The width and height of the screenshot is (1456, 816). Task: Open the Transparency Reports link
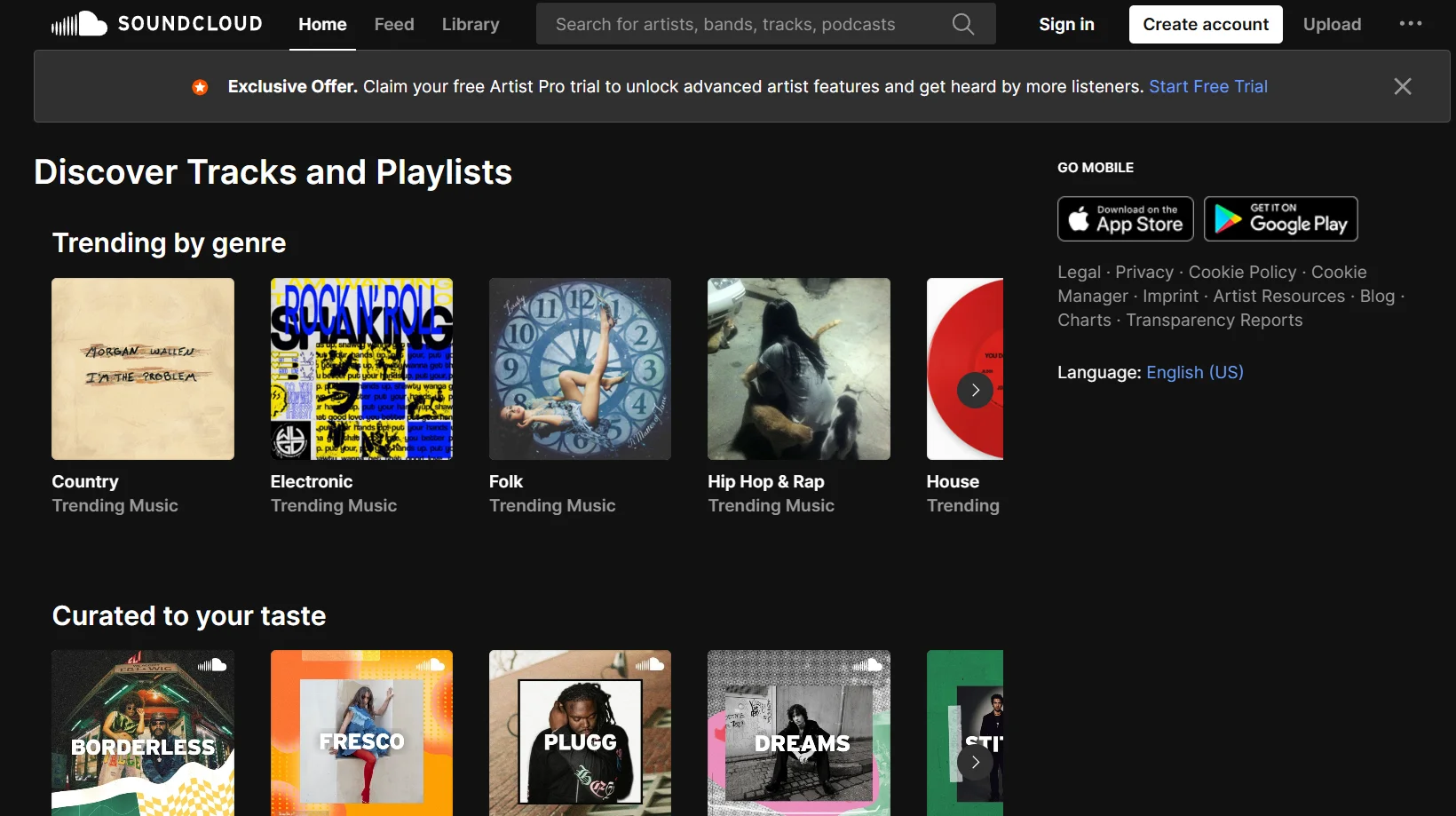[x=1215, y=320]
